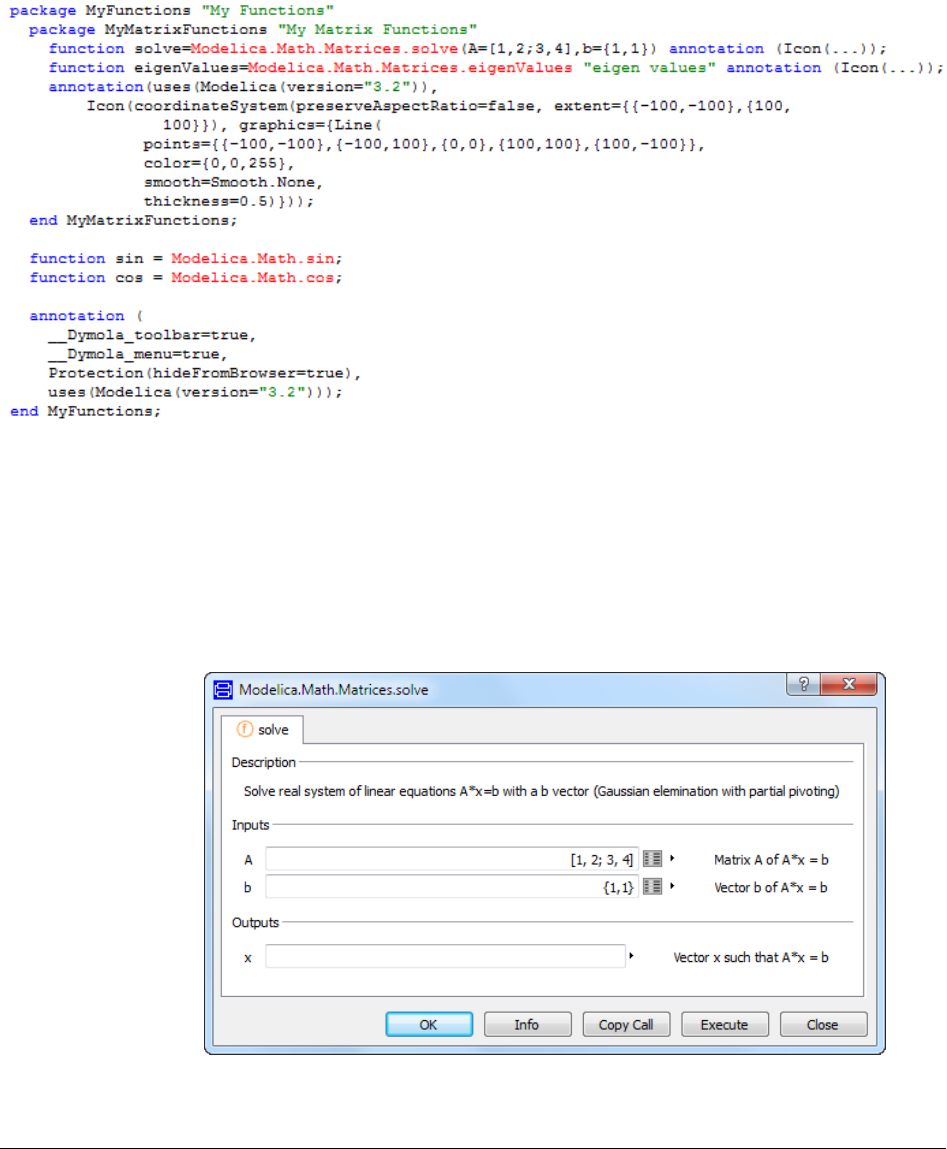Image resolution: width=947 pixels, height=1149 pixels.
Task: Click the smooth=Smooth.None line
Action: click(233, 182)
